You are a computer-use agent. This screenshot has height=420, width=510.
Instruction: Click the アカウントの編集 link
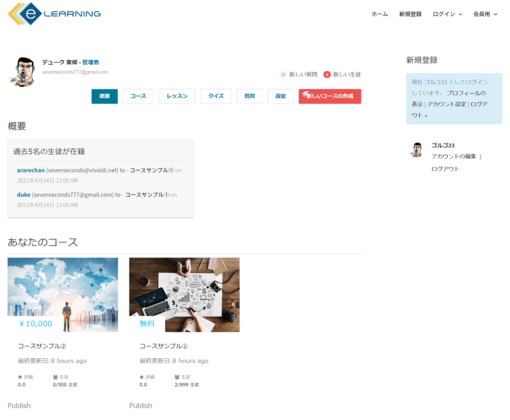click(454, 156)
